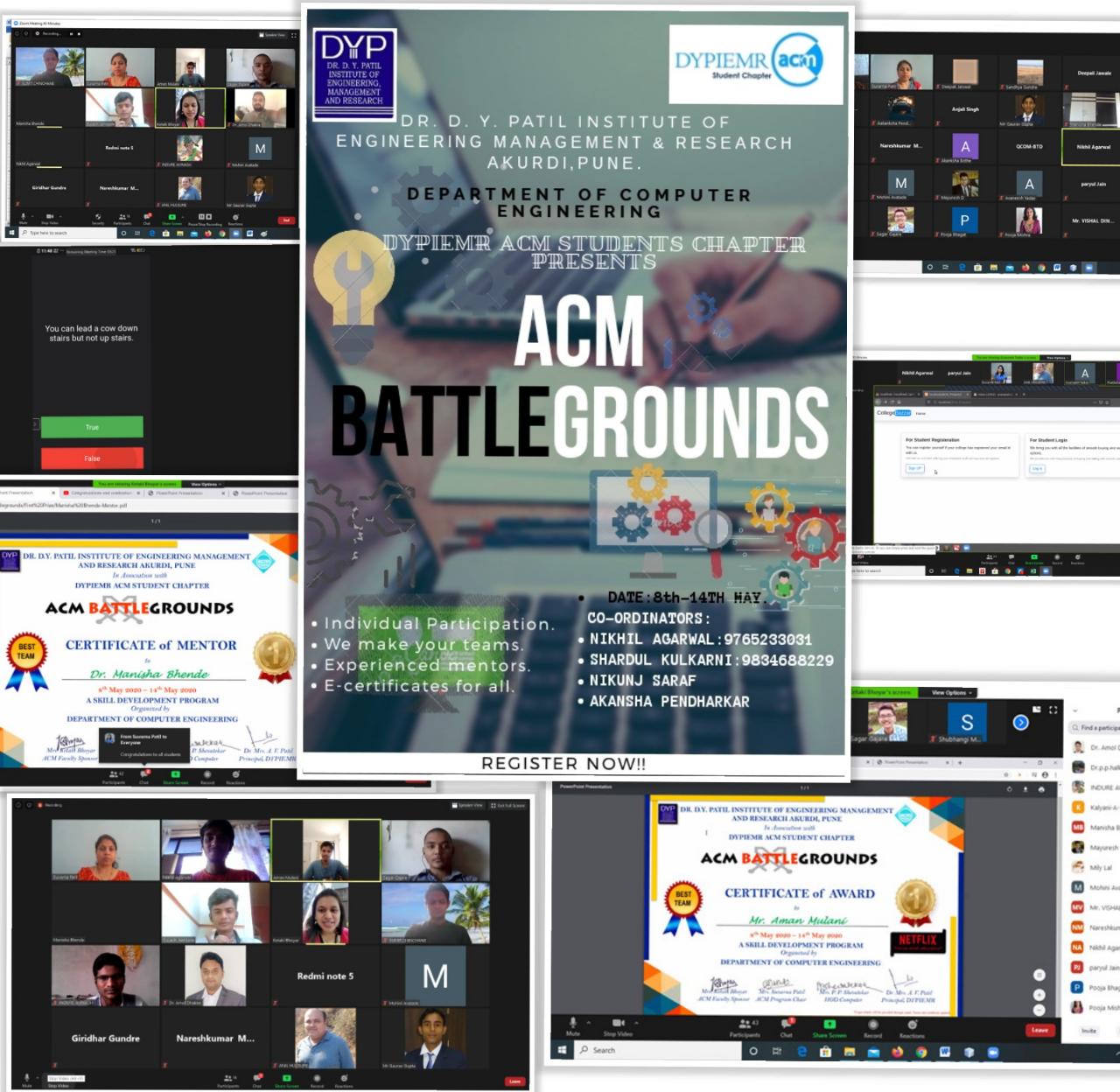Open Windows Start menu below award certificate

[562, 1050]
